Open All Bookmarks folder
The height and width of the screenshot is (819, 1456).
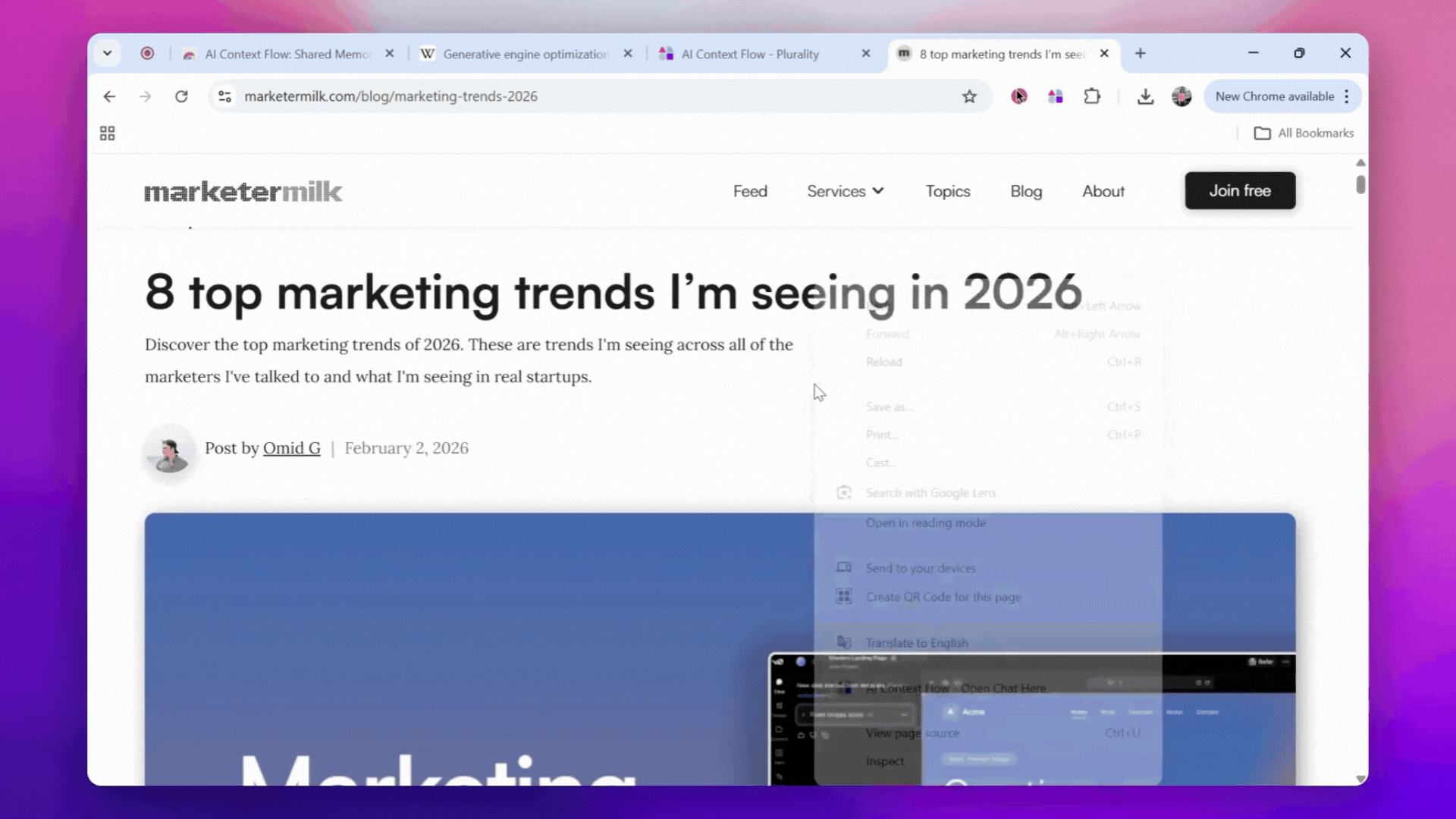[x=1304, y=133]
